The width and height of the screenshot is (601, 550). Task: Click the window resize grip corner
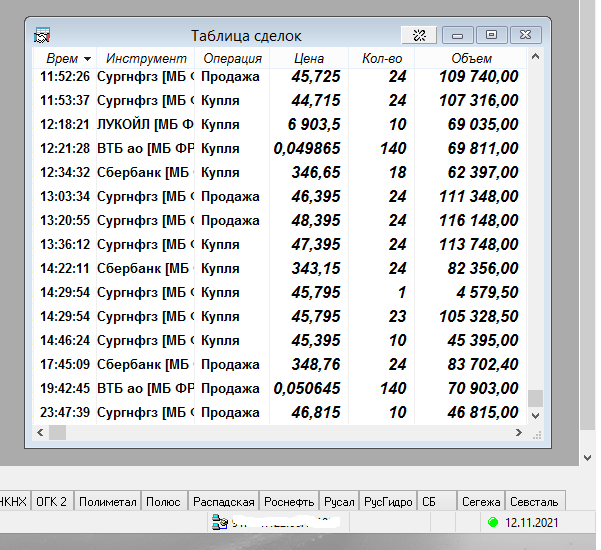pyautogui.click(x=537, y=434)
